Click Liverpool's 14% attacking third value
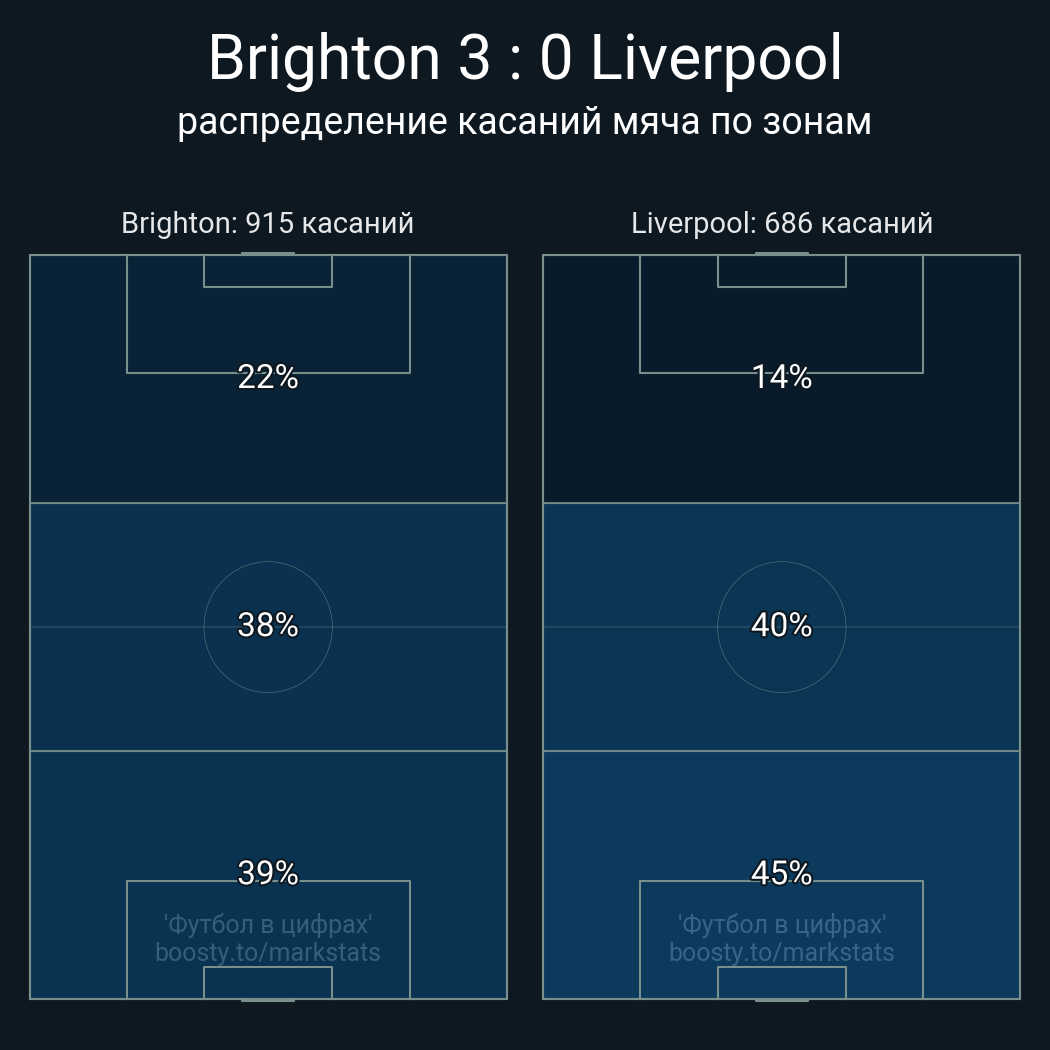This screenshot has height=1050, width=1050. coord(781,377)
